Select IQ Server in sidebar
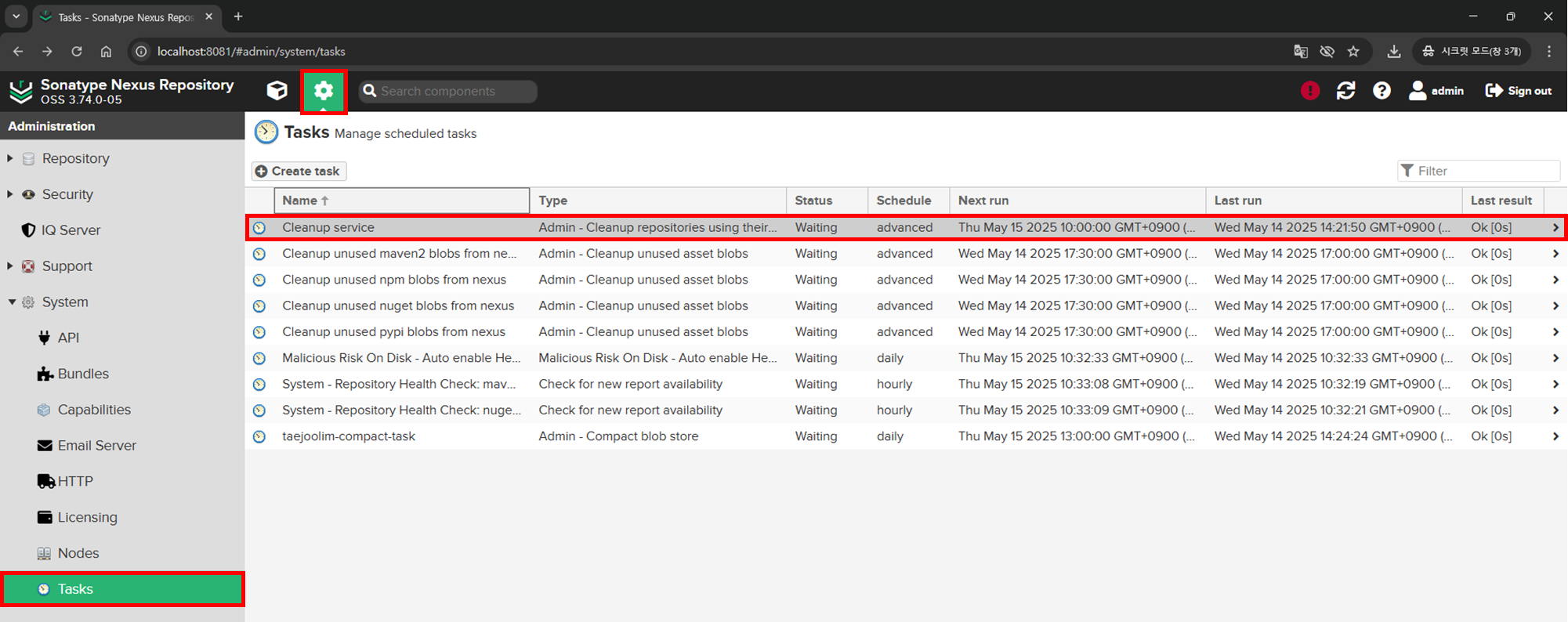Image resolution: width=1568 pixels, height=622 pixels. [x=71, y=230]
